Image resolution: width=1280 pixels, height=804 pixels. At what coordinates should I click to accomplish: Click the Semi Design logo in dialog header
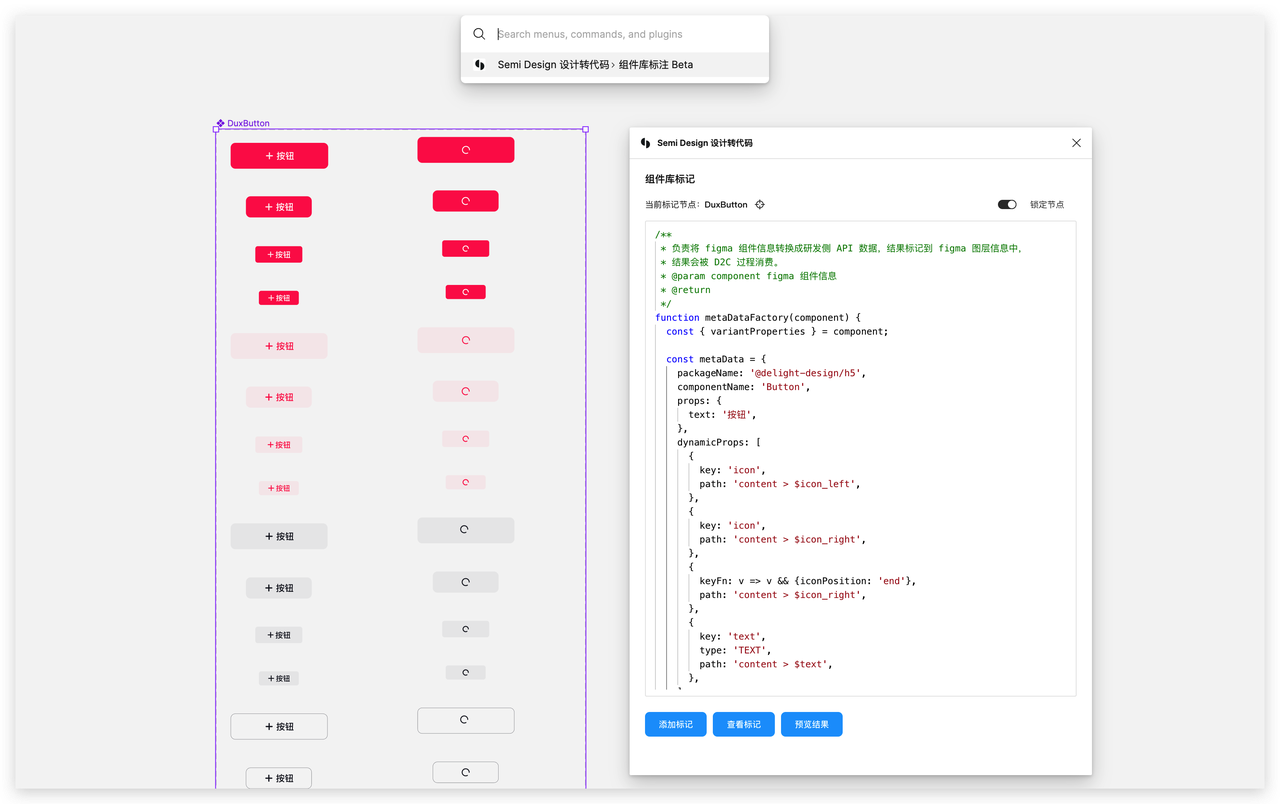pyautogui.click(x=644, y=142)
